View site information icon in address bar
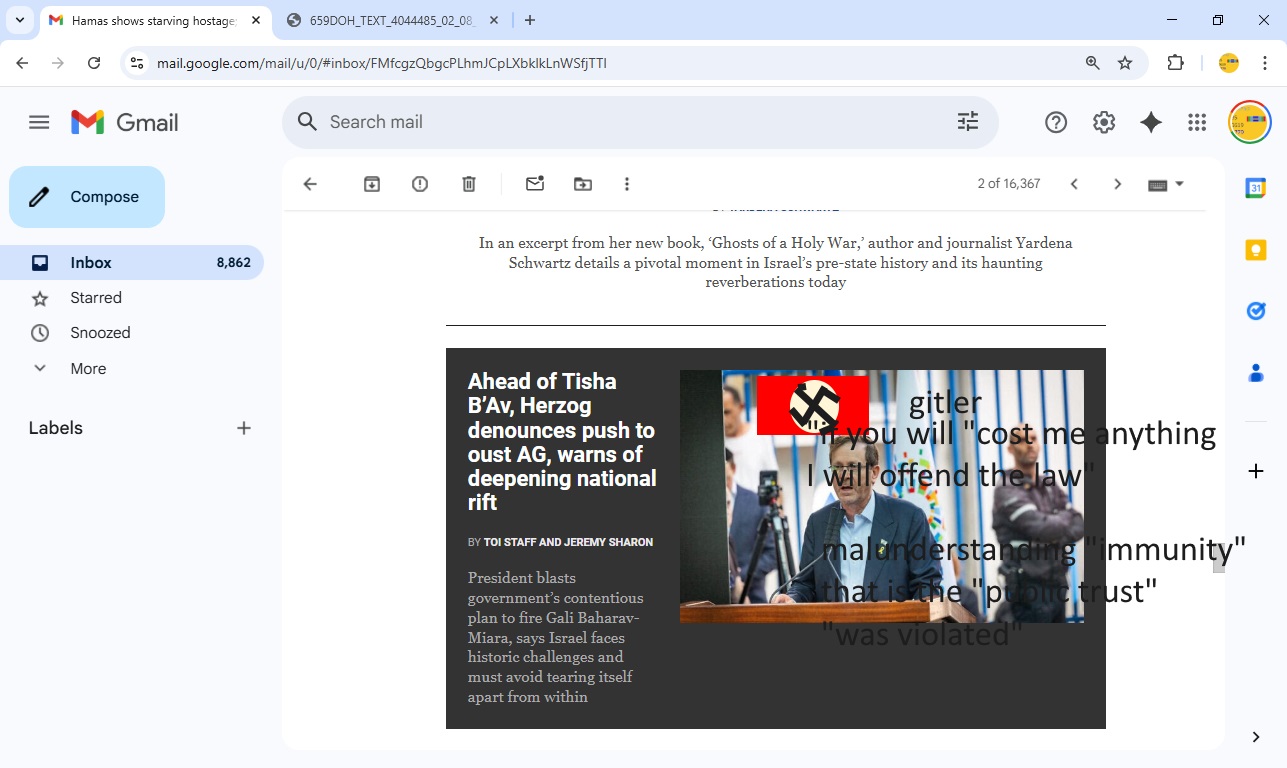1287x768 pixels. (138, 63)
